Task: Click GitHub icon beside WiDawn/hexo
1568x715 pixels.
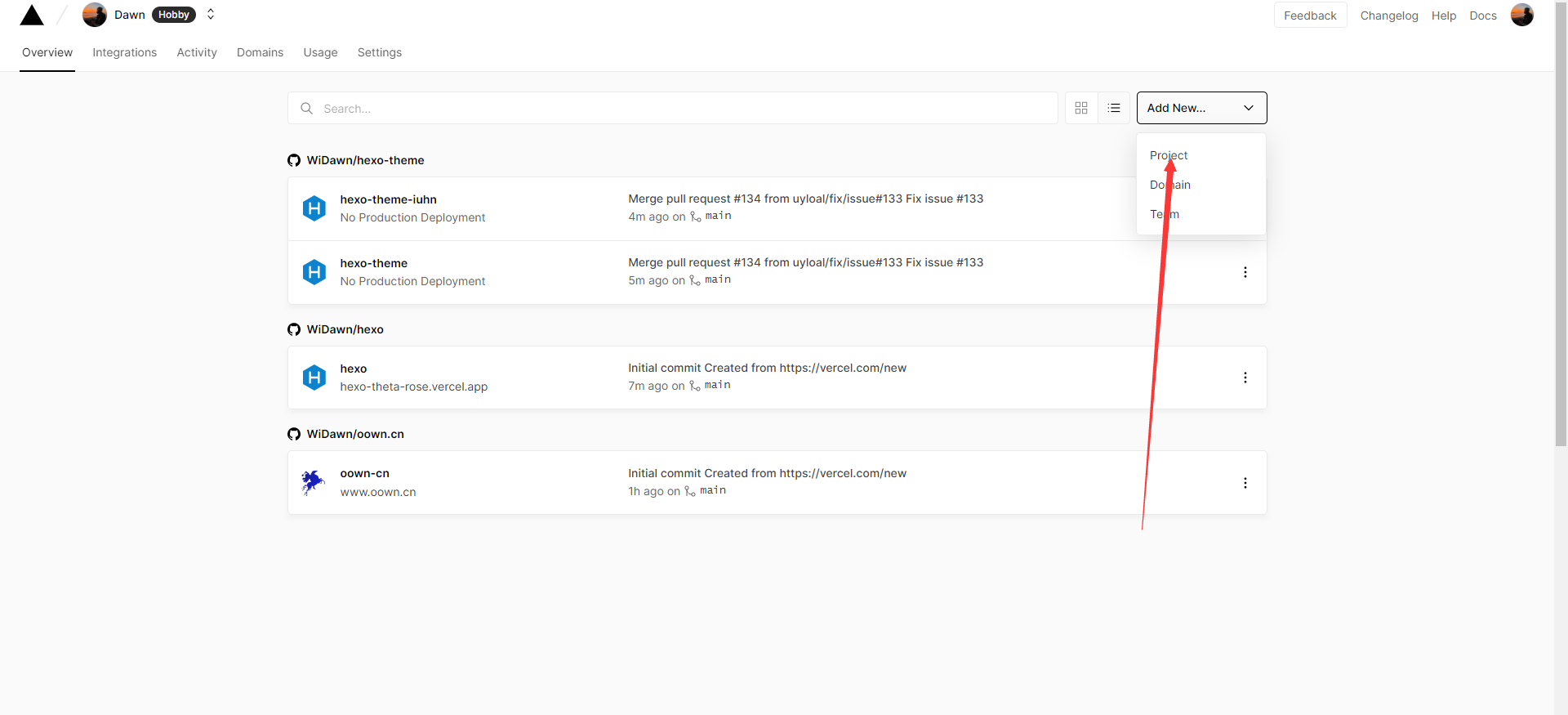Action: coord(294,329)
